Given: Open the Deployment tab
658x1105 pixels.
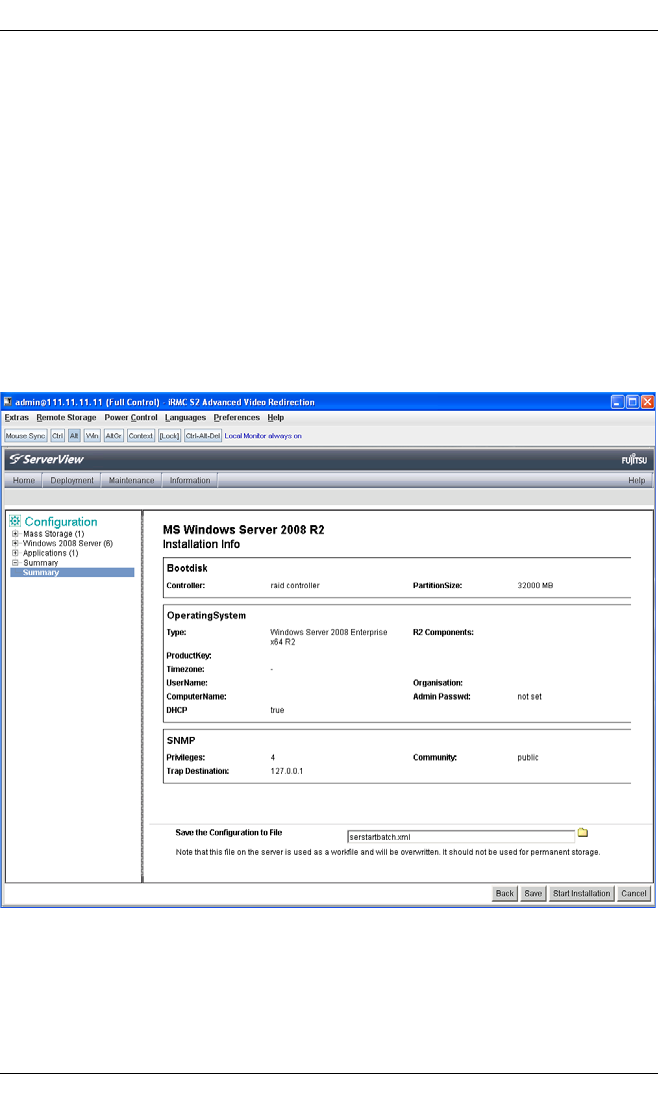Looking at the screenshot, I should pyautogui.click(x=72, y=481).
